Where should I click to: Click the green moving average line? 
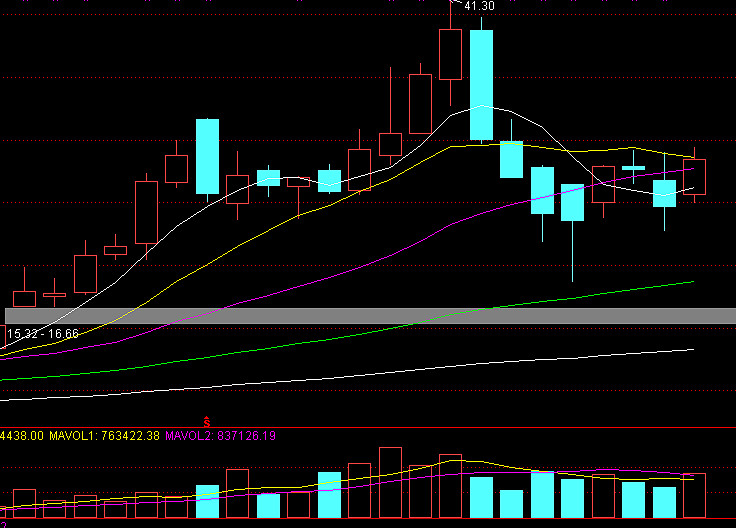click(x=500, y=306)
